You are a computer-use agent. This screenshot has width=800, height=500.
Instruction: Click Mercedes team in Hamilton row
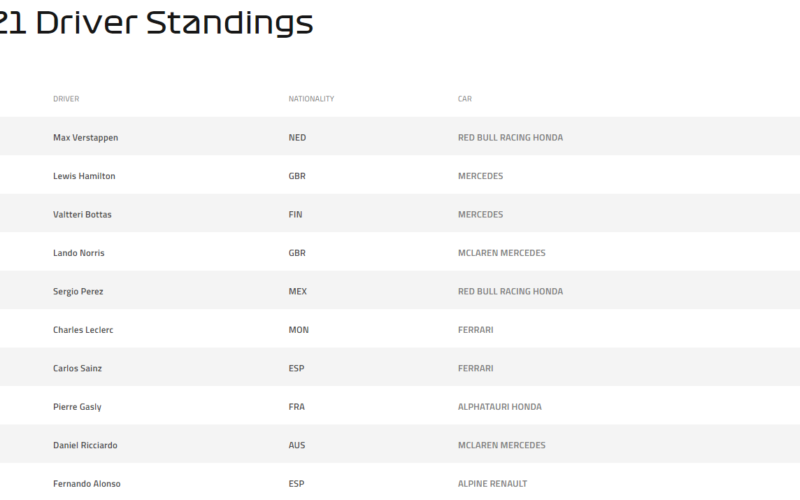coord(480,176)
